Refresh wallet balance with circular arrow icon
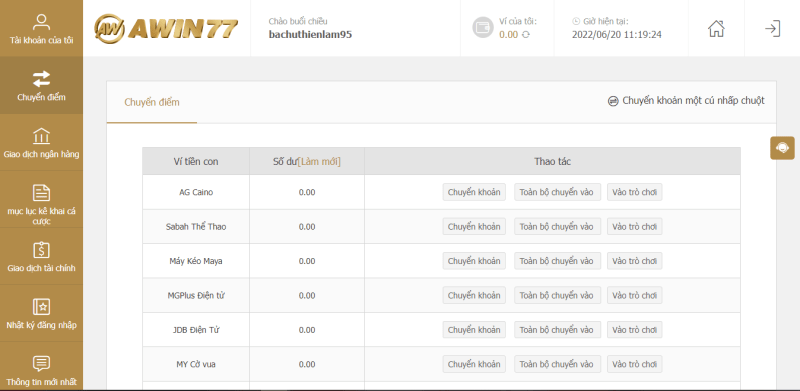 tap(526, 35)
